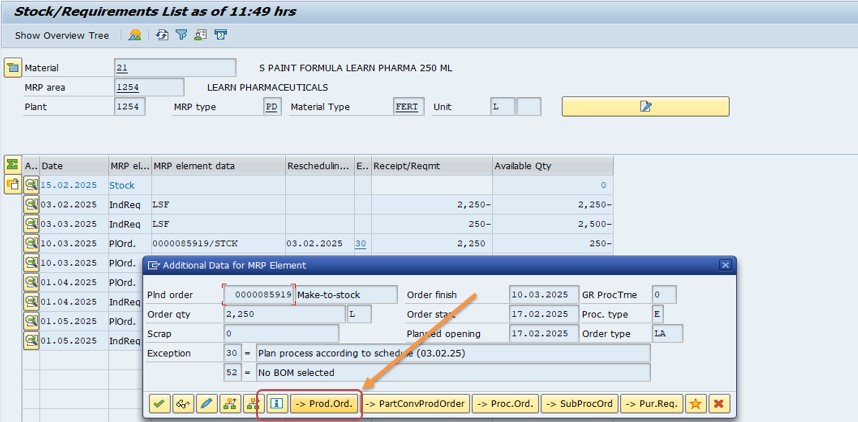
Task: Click the Date column header
Action: (x=74, y=165)
